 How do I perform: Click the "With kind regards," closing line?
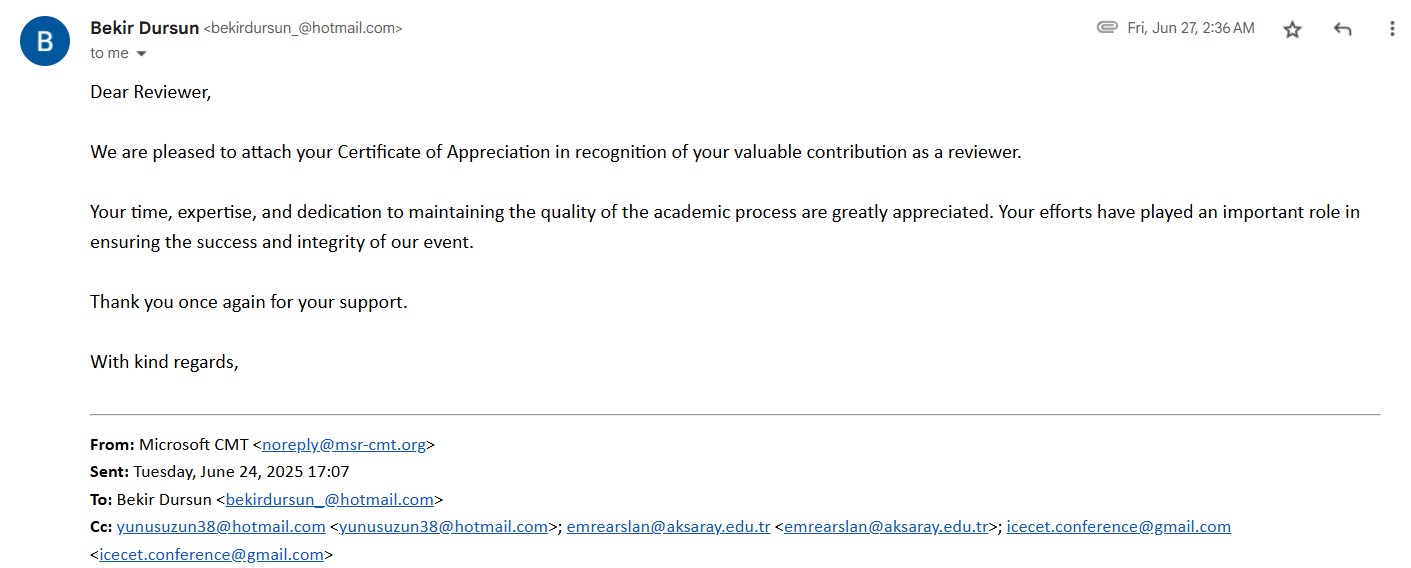coord(164,362)
